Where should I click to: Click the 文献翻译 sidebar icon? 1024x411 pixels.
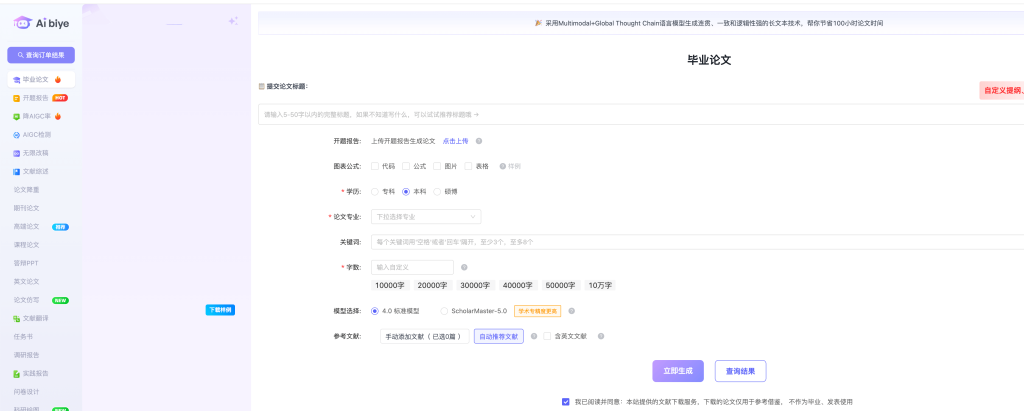17,318
